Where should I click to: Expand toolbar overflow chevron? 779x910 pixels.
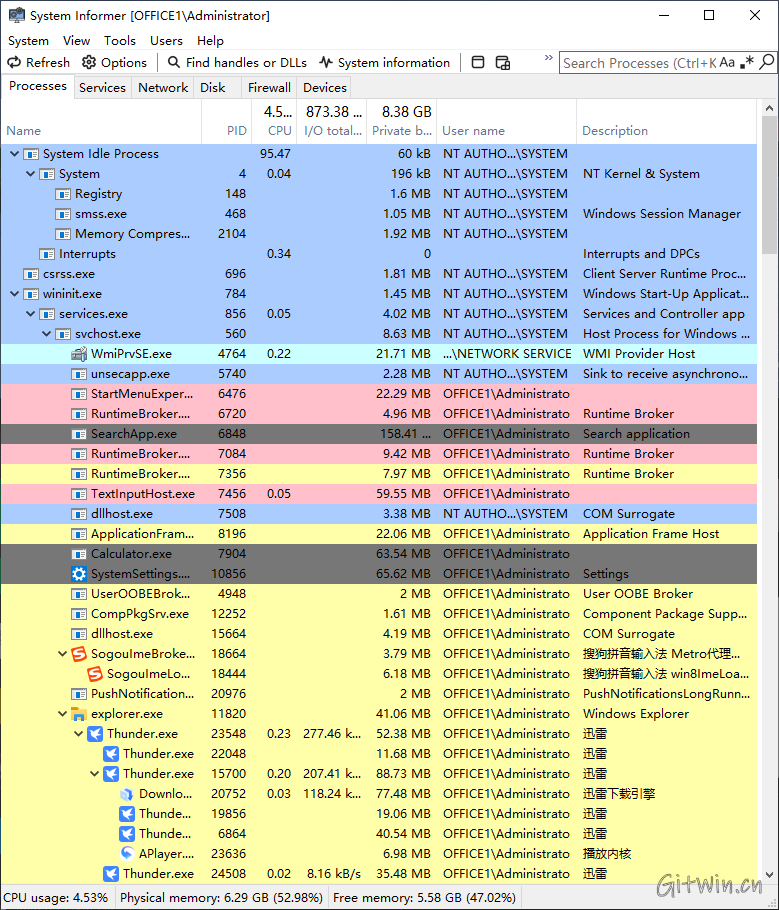tap(549, 57)
